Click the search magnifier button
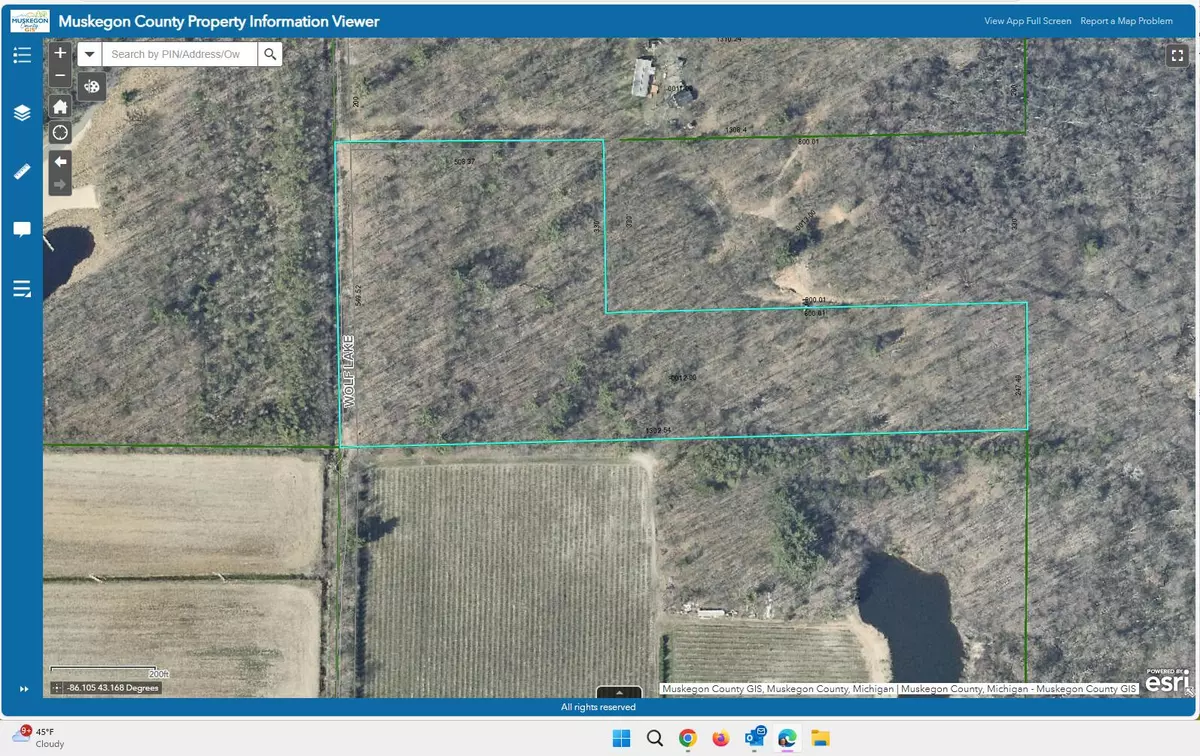 (270, 54)
